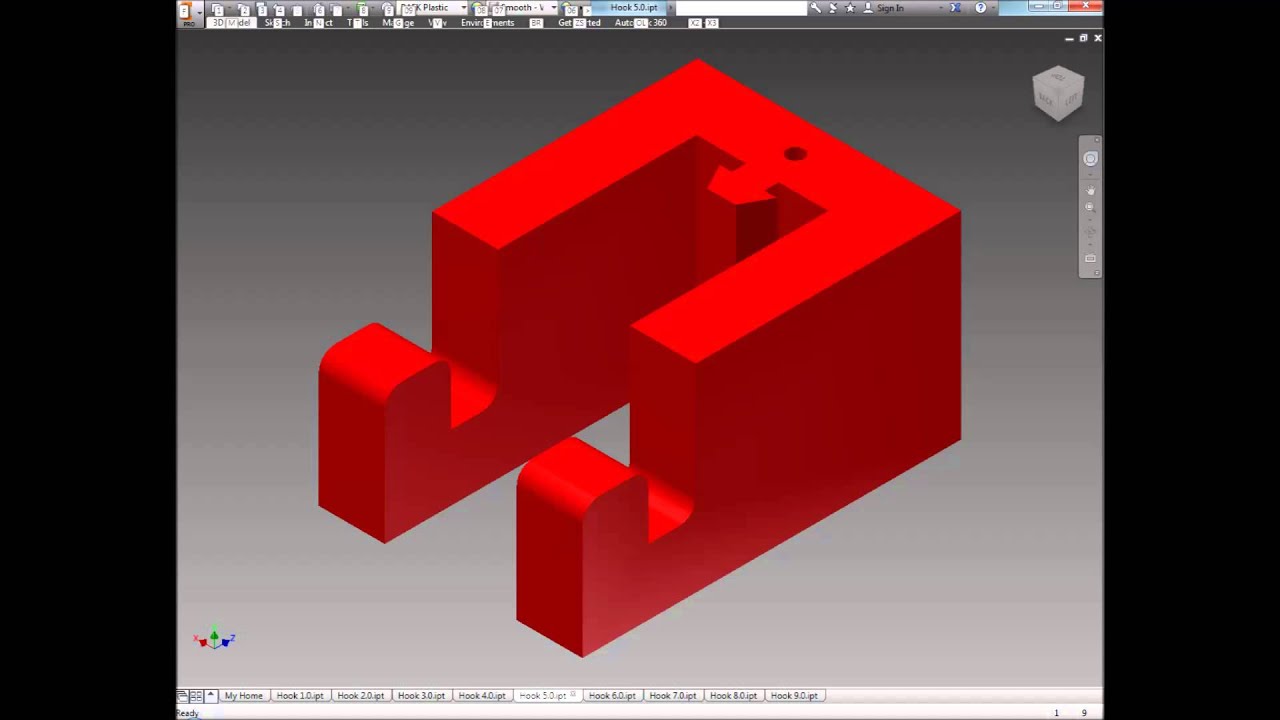
Task: Switch to the Hook 2.0.ipt tab
Action: click(x=361, y=695)
